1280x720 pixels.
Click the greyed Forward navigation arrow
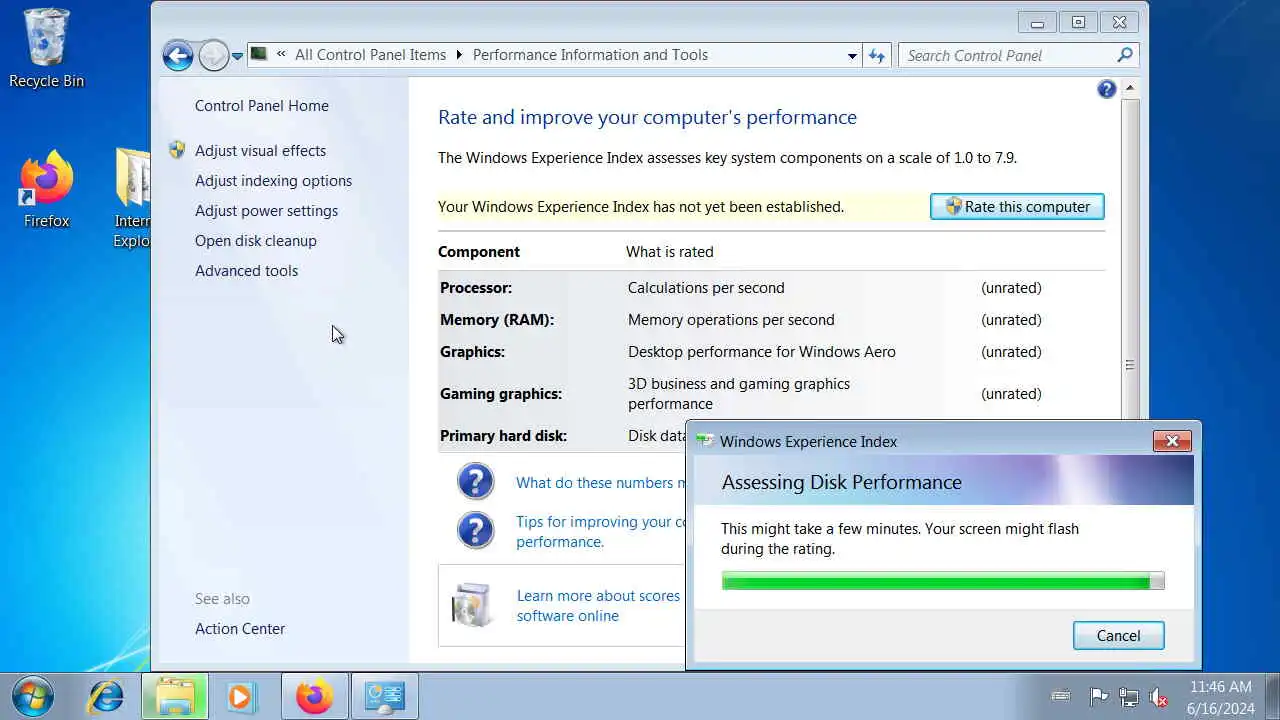pos(213,55)
